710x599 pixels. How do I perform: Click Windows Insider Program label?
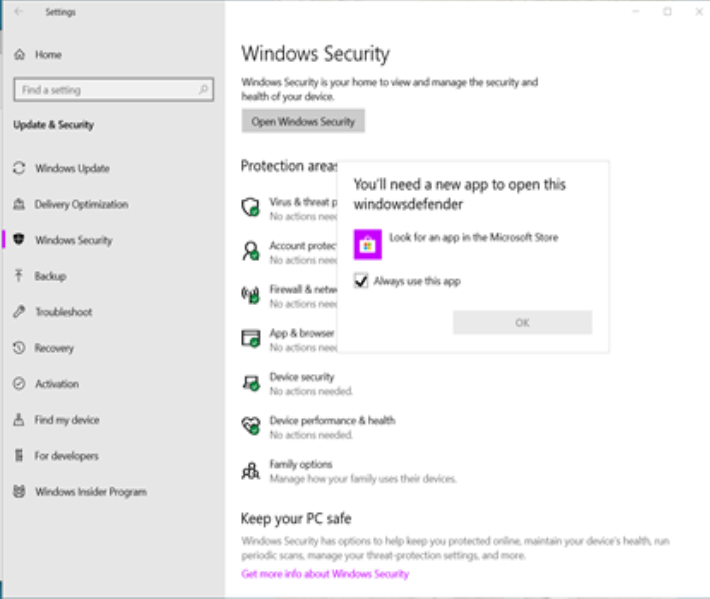tap(91, 492)
